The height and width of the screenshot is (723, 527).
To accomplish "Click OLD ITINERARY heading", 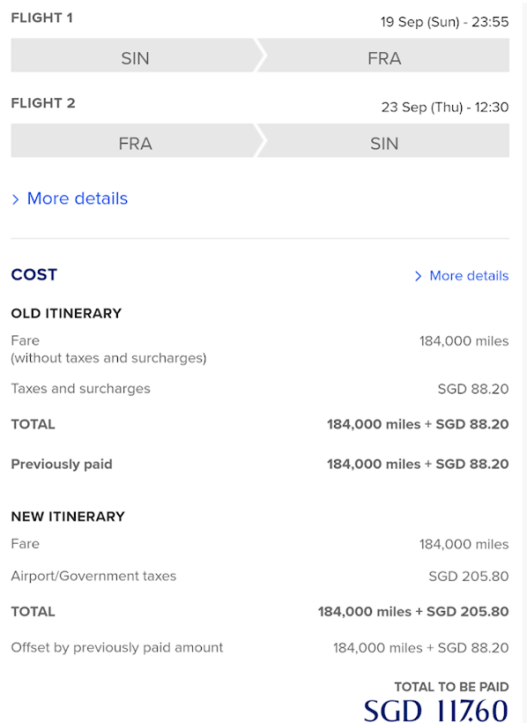I will point(66,314).
